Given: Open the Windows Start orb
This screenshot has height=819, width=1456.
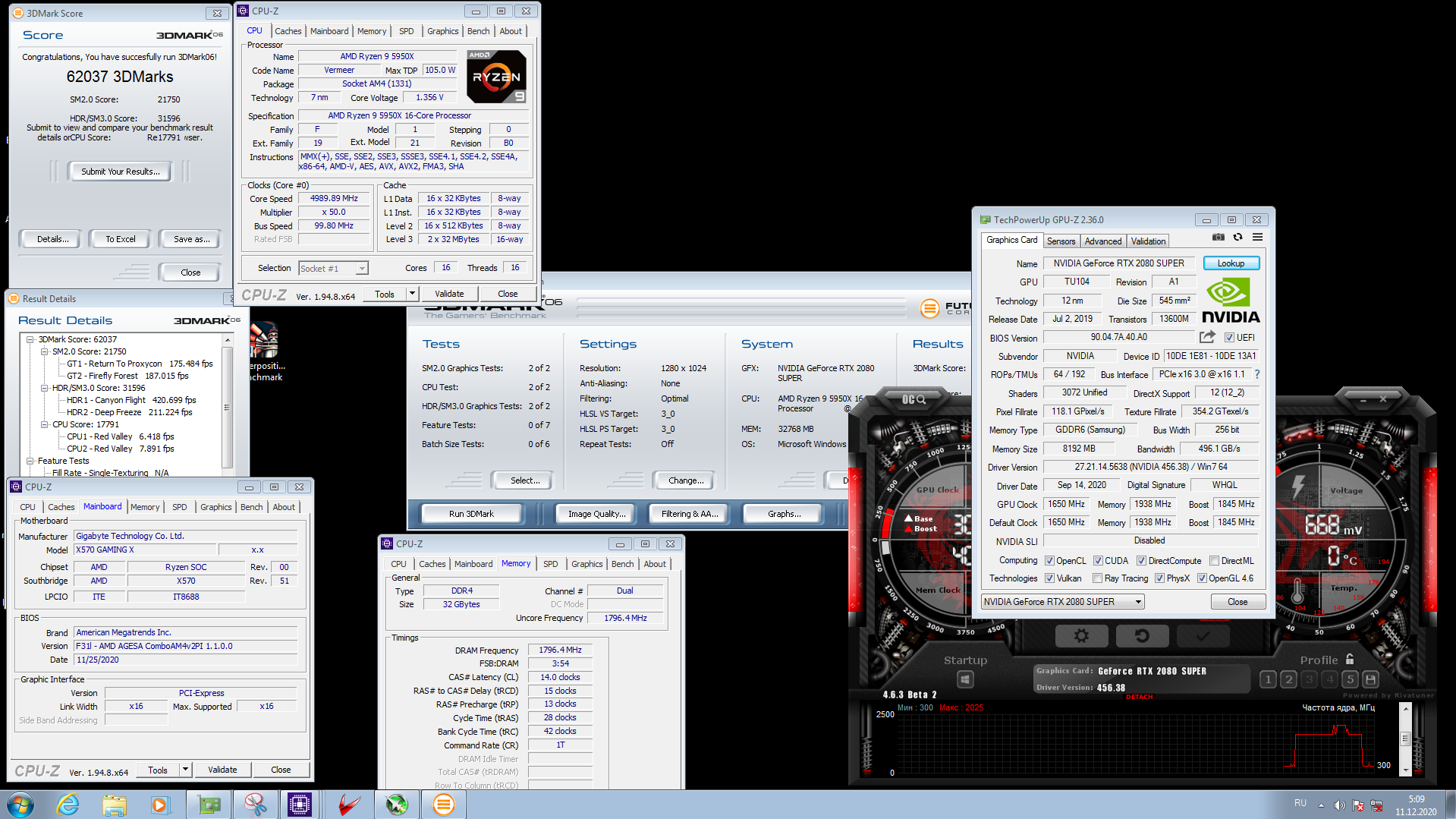Looking at the screenshot, I should 20,805.
